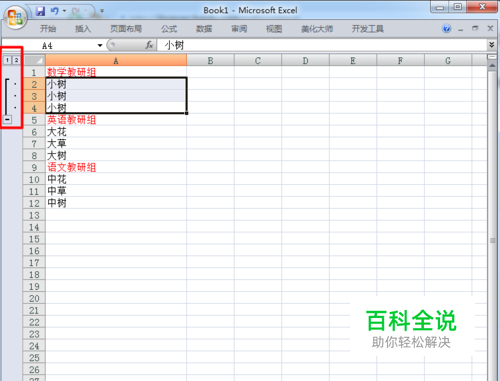Click cell containing 英语教研组
Image resolution: width=500 pixels, height=381 pixels.
pyautogui.click(x=116, y=120)
